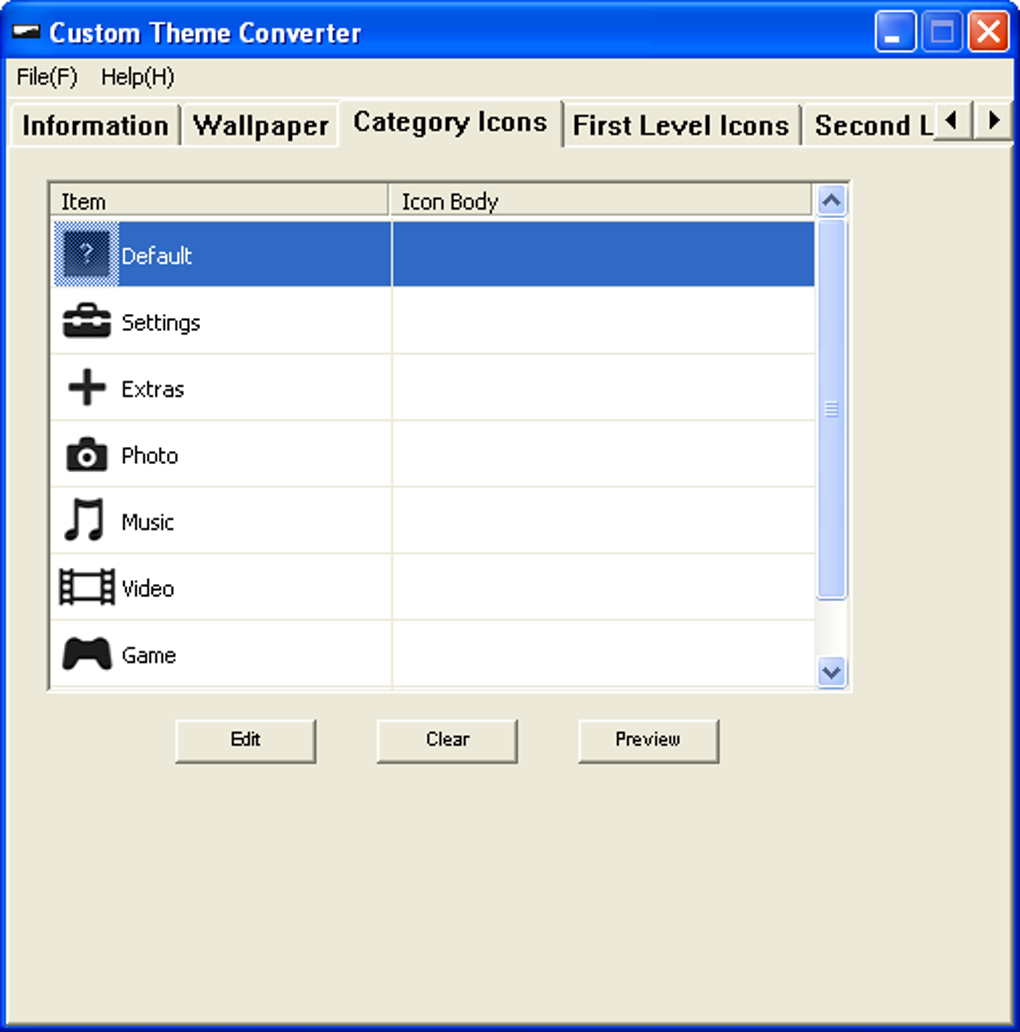Click the Video film strip icon

(87, 588)
